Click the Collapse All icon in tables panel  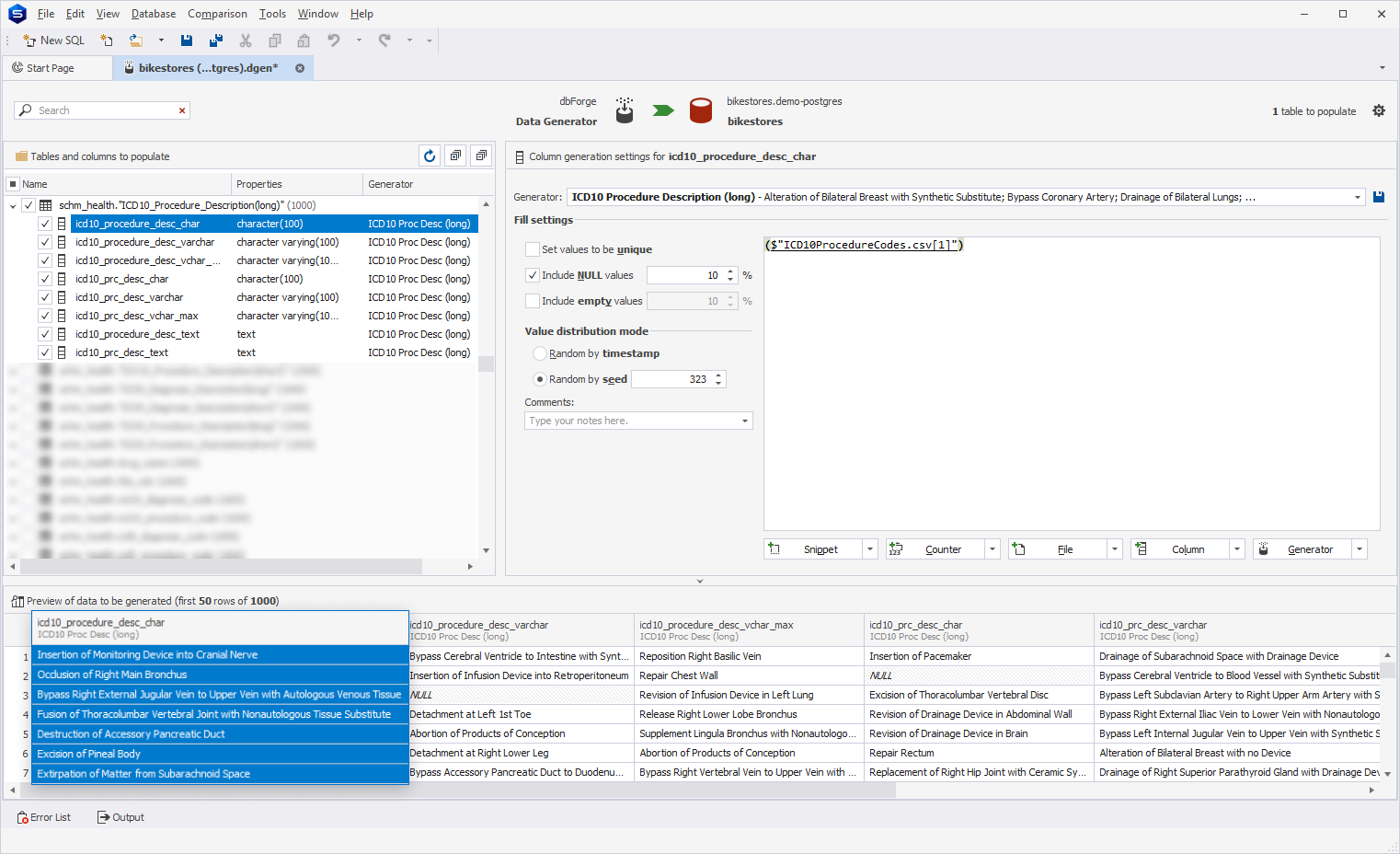pos(481,156)
